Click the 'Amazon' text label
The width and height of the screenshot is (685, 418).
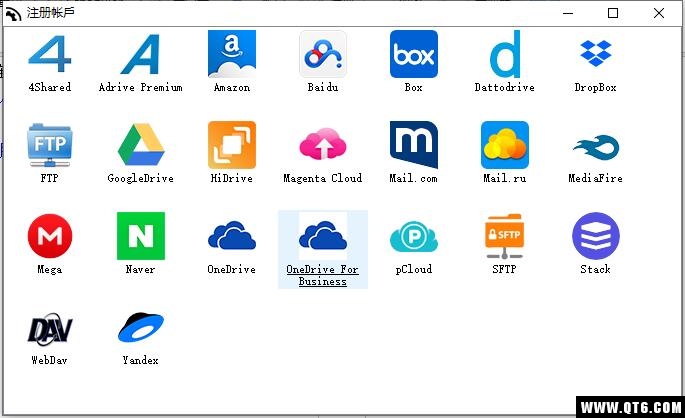(232, 87)
